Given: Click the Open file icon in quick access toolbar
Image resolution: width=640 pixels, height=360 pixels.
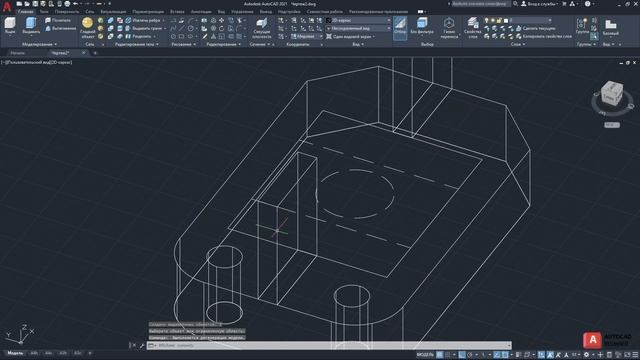Looking at the screenshot, I should (27, 4).
